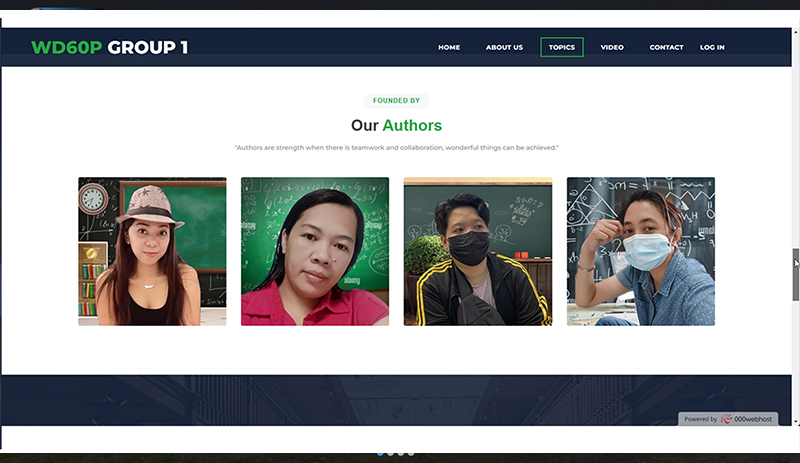Click the 000webhost logo icon
The height and width of the screenshot is (463, 800).
click(727, 420)
